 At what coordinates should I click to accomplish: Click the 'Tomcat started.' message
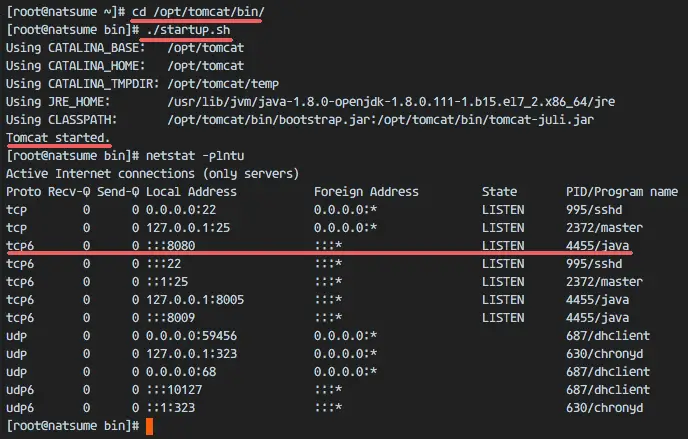point(58,138)
